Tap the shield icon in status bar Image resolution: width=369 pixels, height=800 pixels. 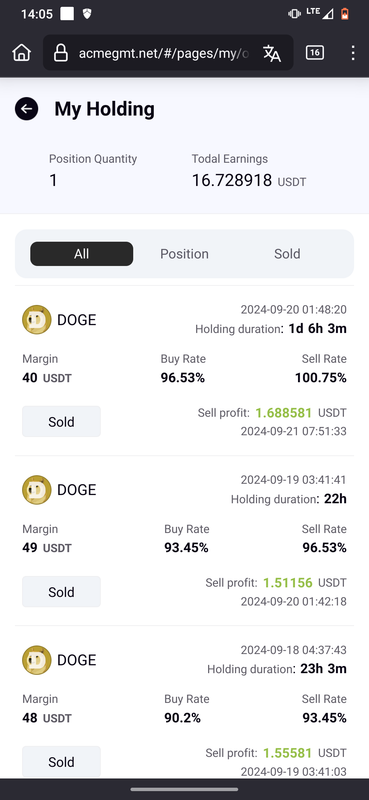point(87,14)
